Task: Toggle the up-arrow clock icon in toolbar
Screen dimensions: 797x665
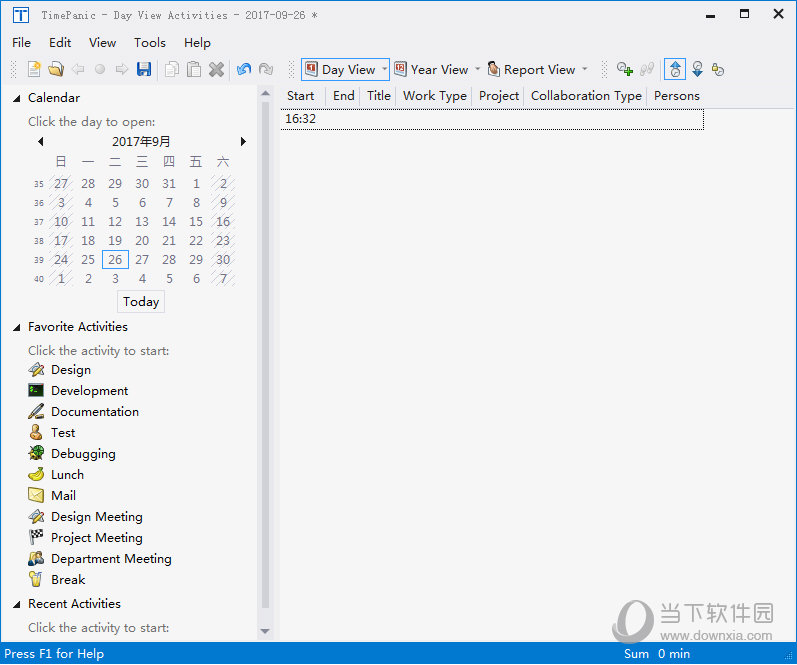Action: coord(675,69)
